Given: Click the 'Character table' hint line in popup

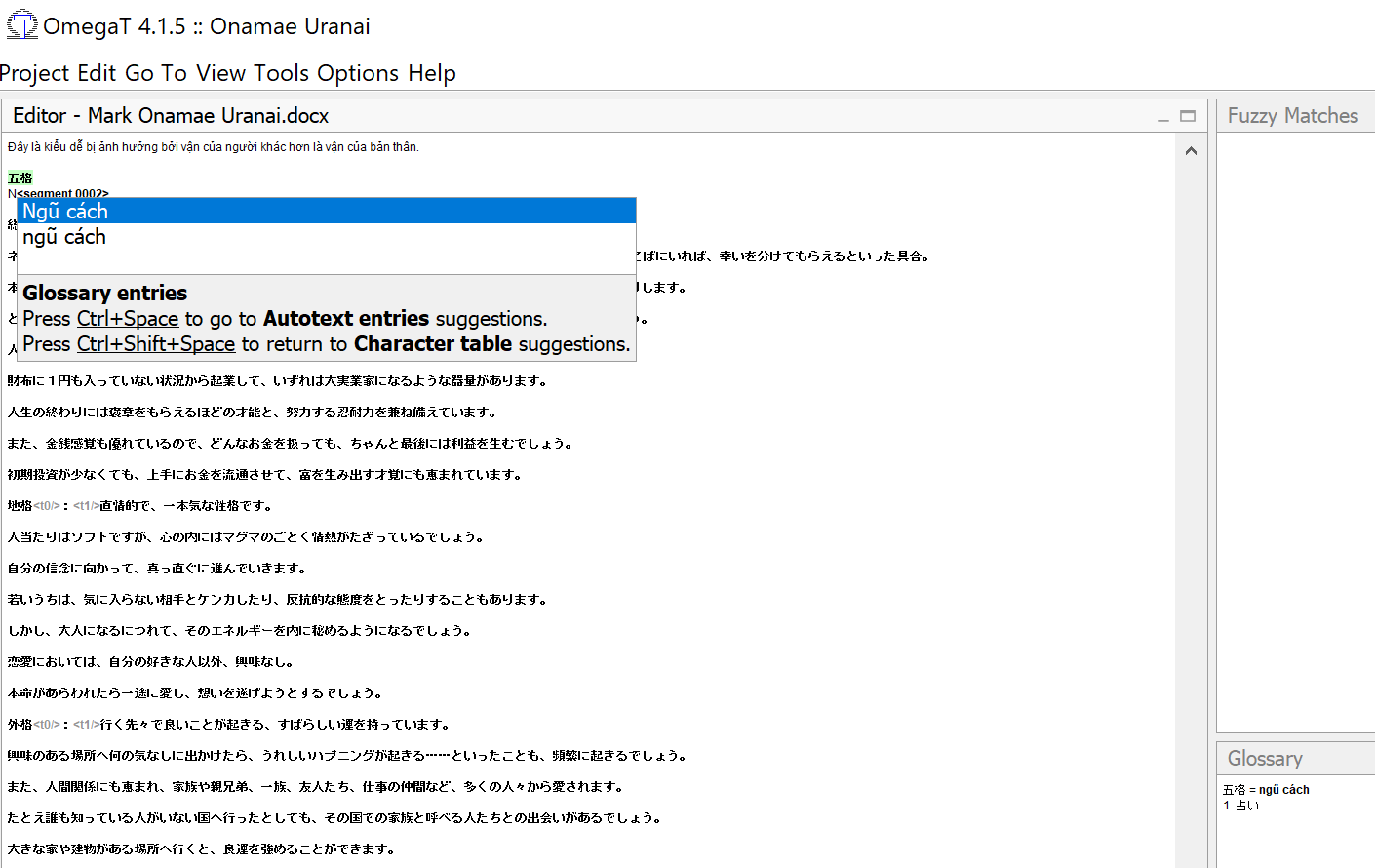Looking at the screenshot, I should point(327,344).
